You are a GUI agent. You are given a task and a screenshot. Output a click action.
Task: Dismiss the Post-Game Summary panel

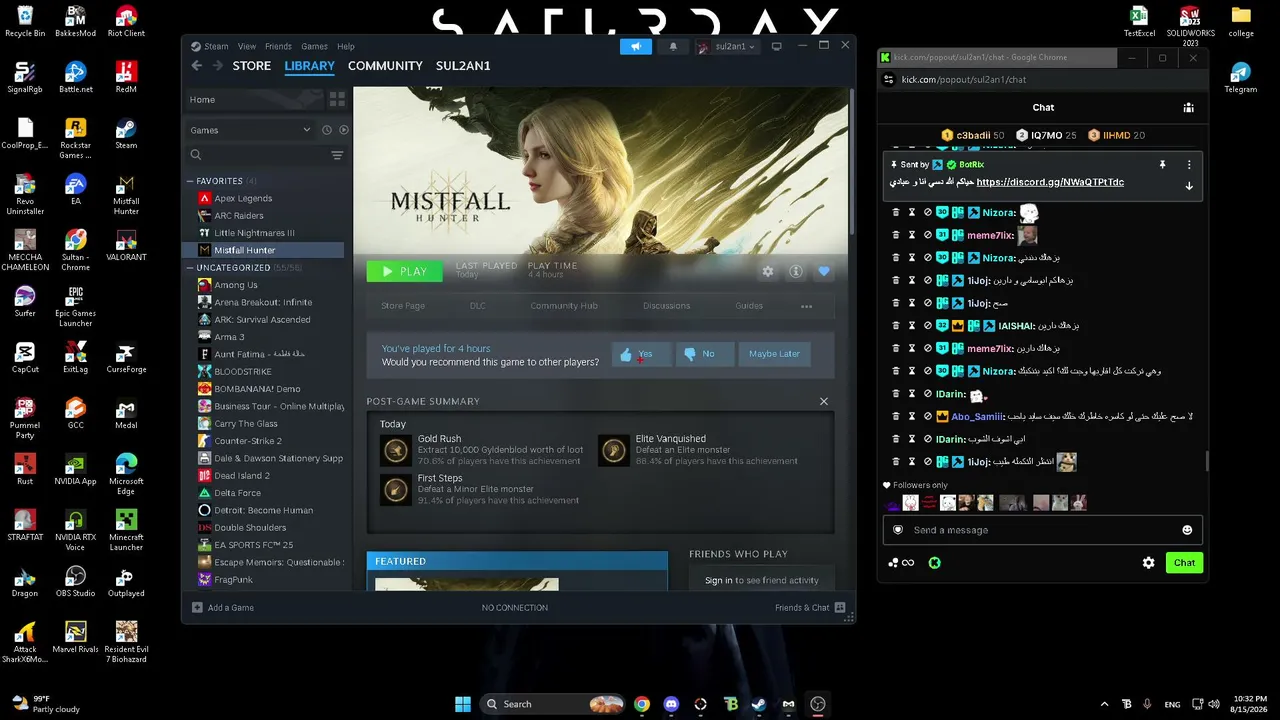click(824, 401)
